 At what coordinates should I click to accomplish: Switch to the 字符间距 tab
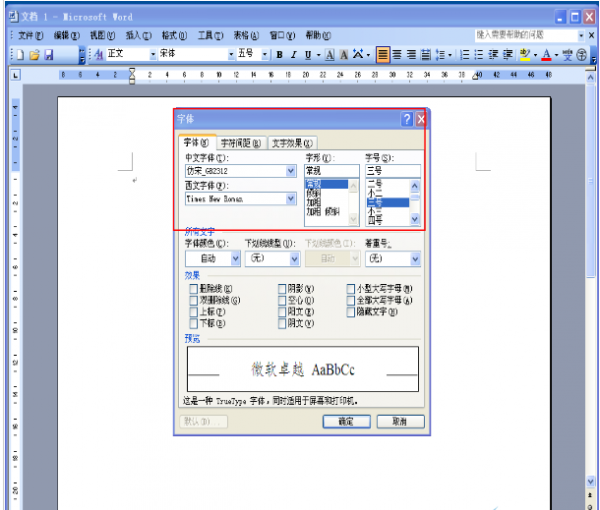pyautogui.click(x=241, y=143)
